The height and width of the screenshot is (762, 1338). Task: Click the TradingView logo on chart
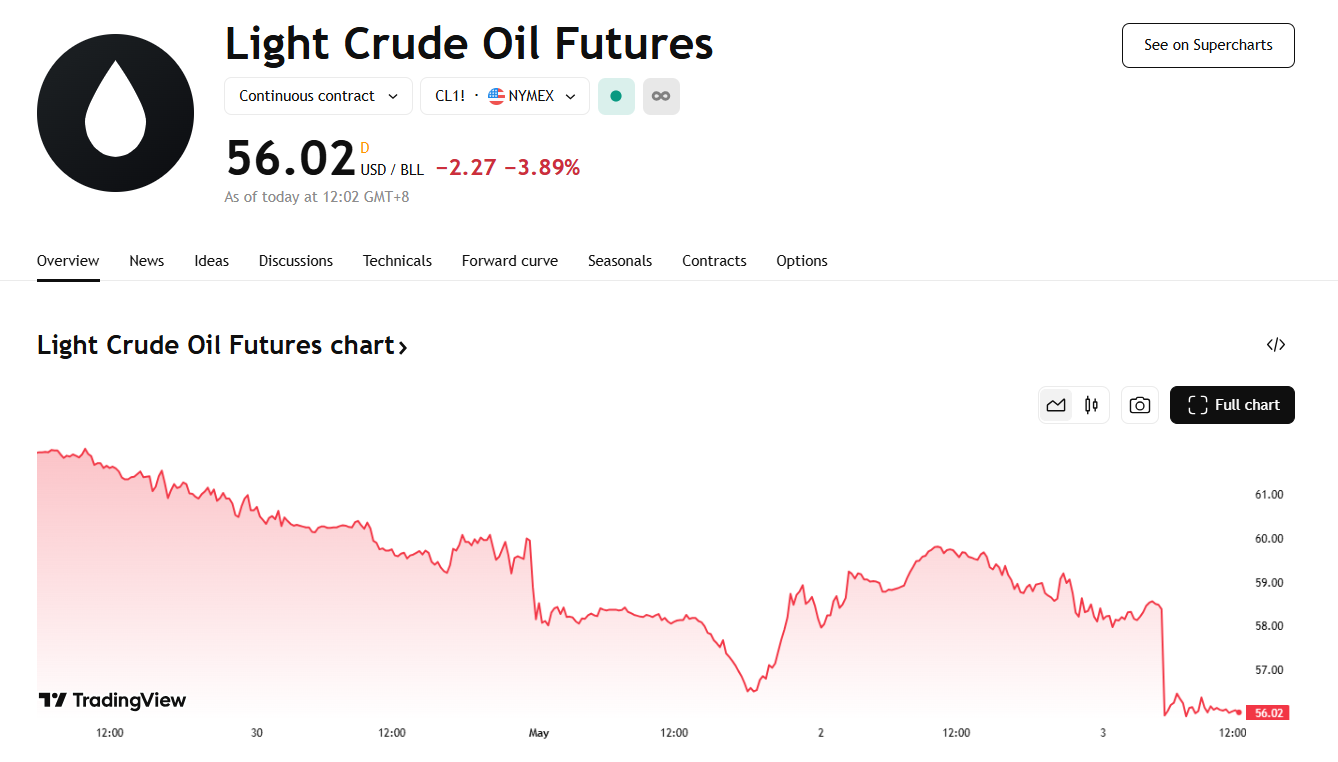pos(112,700)
